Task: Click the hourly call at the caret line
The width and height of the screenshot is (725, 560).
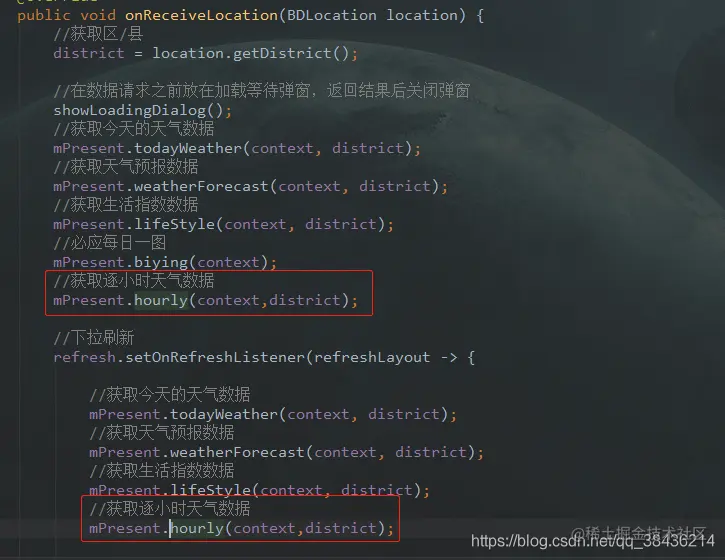Action: (x=197, y=528)
